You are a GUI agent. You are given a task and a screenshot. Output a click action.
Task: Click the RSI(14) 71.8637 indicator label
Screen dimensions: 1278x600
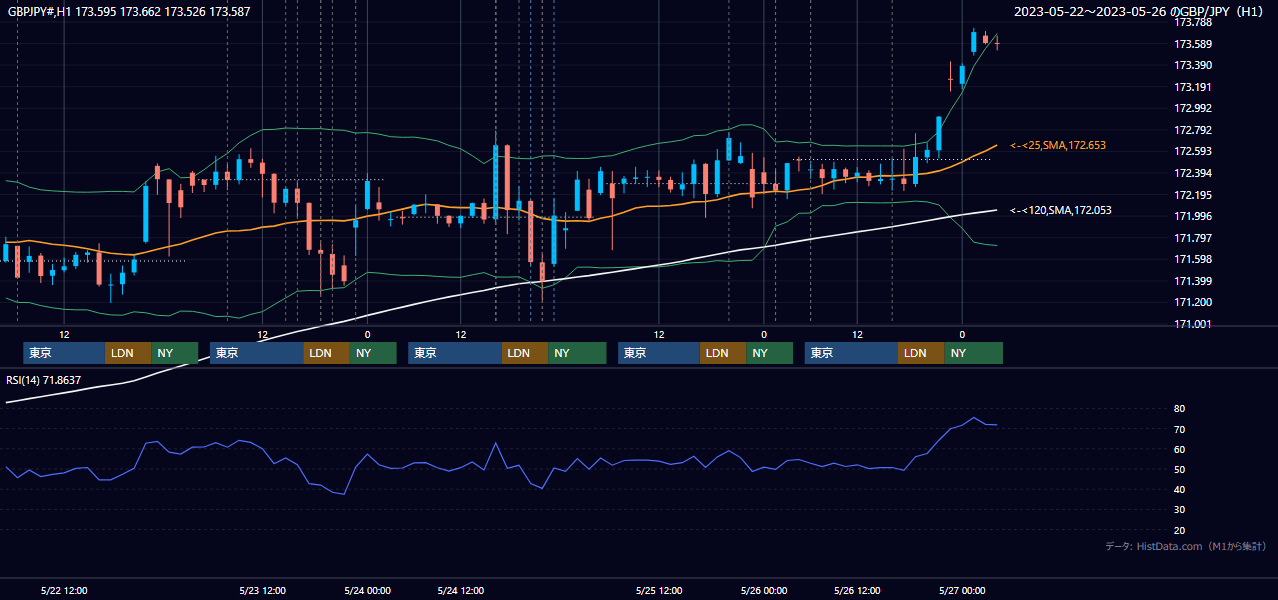click(x=44, y=380)
